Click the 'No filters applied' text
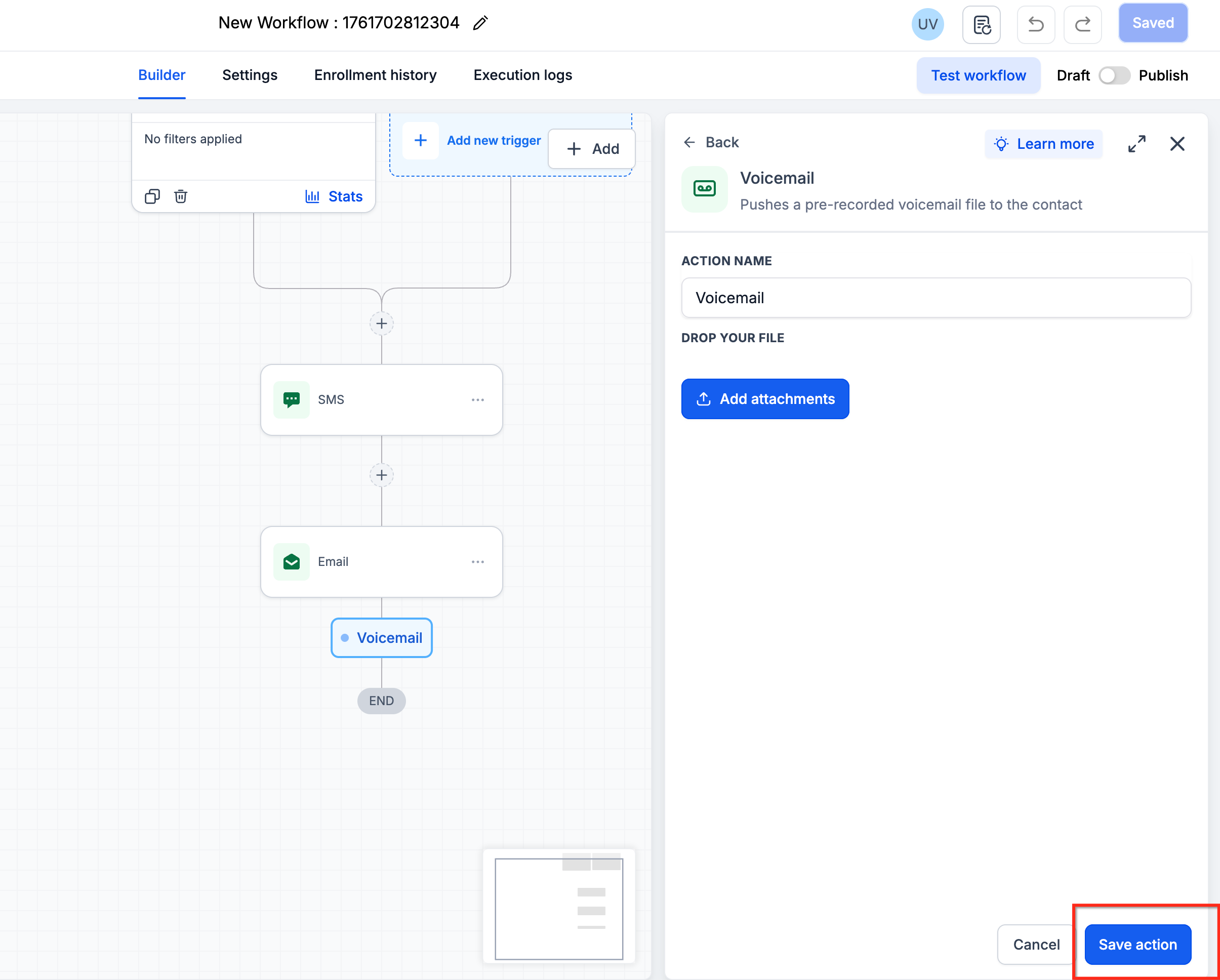1220x980 pixels. pos(193,139)
